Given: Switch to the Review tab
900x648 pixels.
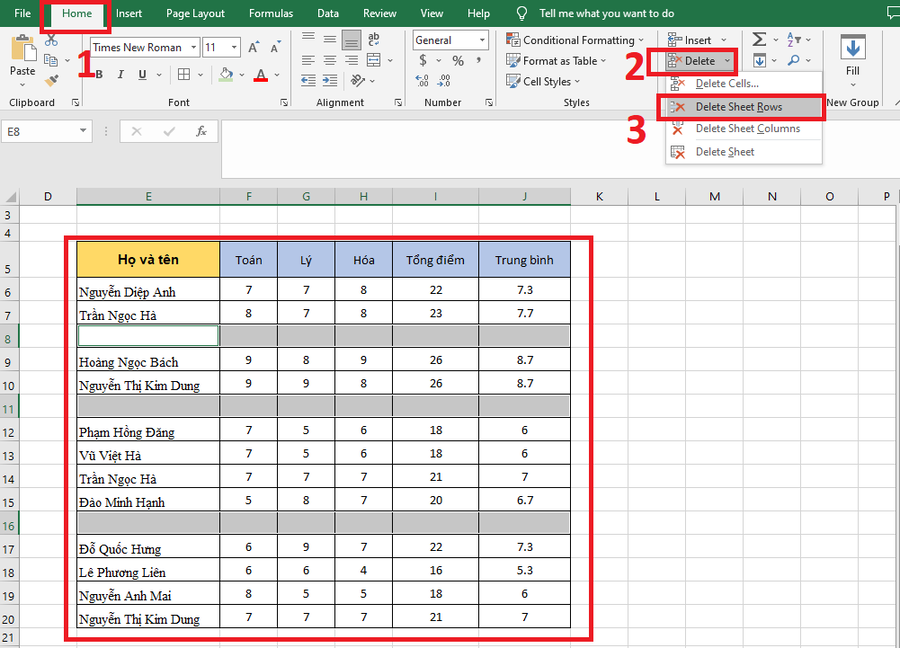Looking at the screenshot, I should 379,13.
